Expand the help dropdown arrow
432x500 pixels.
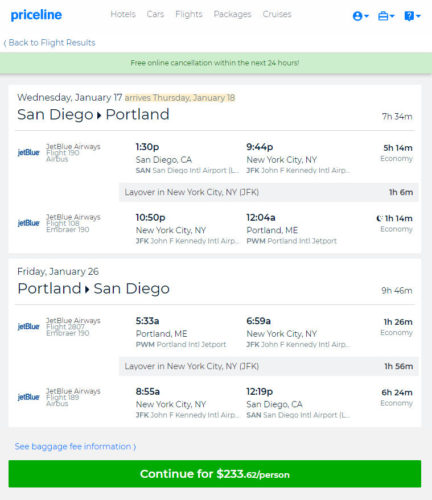pyautogui.click(x=418, y=16)
